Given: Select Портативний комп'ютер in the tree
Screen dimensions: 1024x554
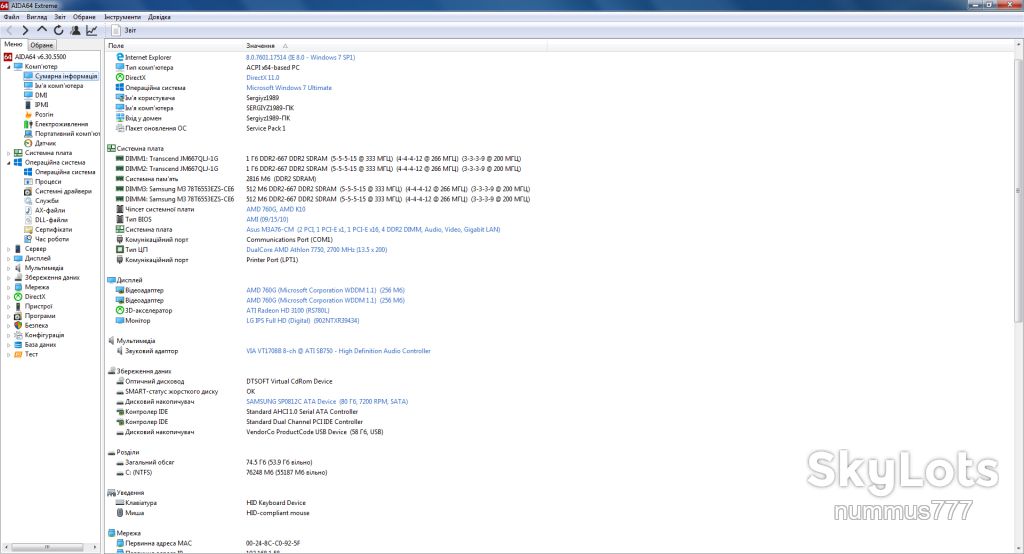Looking at the screenshot, I should (x=67, y=133).
